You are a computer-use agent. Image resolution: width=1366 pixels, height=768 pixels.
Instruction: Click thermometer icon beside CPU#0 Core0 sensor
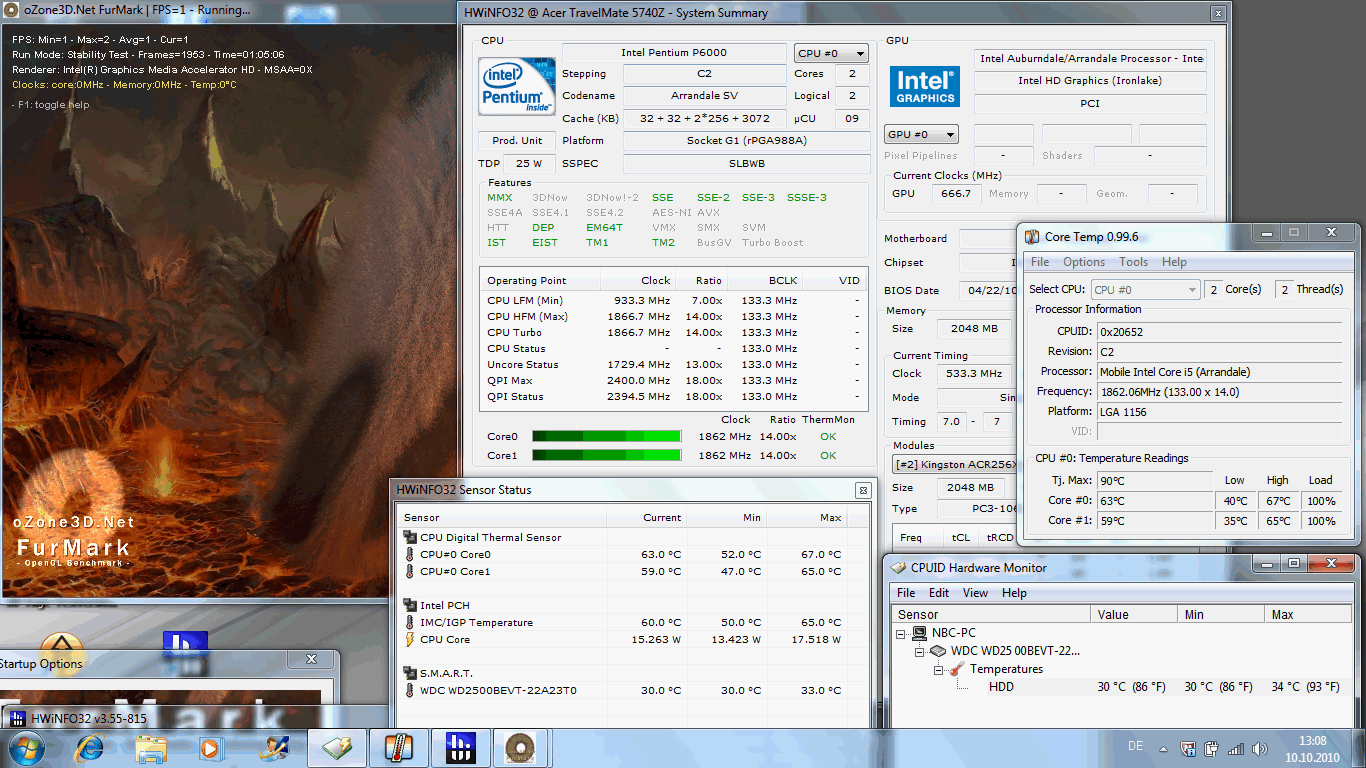410,554
